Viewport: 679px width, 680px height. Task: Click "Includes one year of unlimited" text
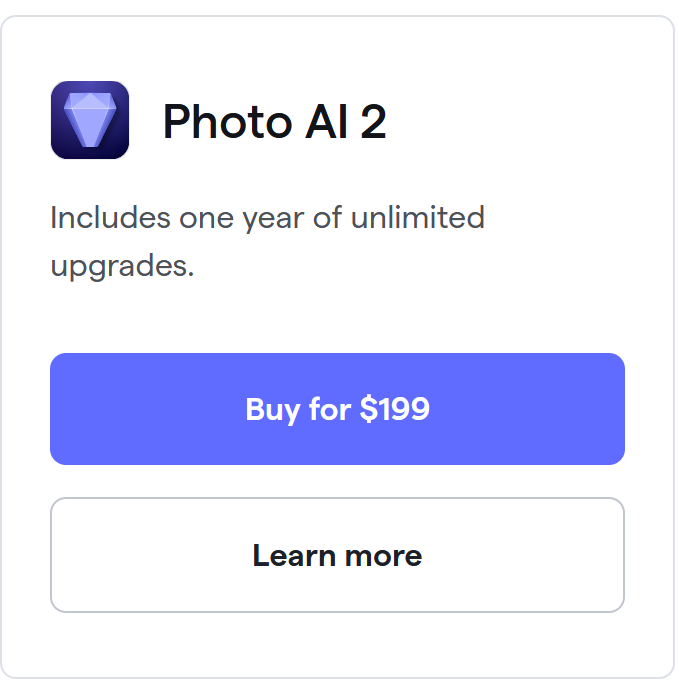tap(267, 218)
